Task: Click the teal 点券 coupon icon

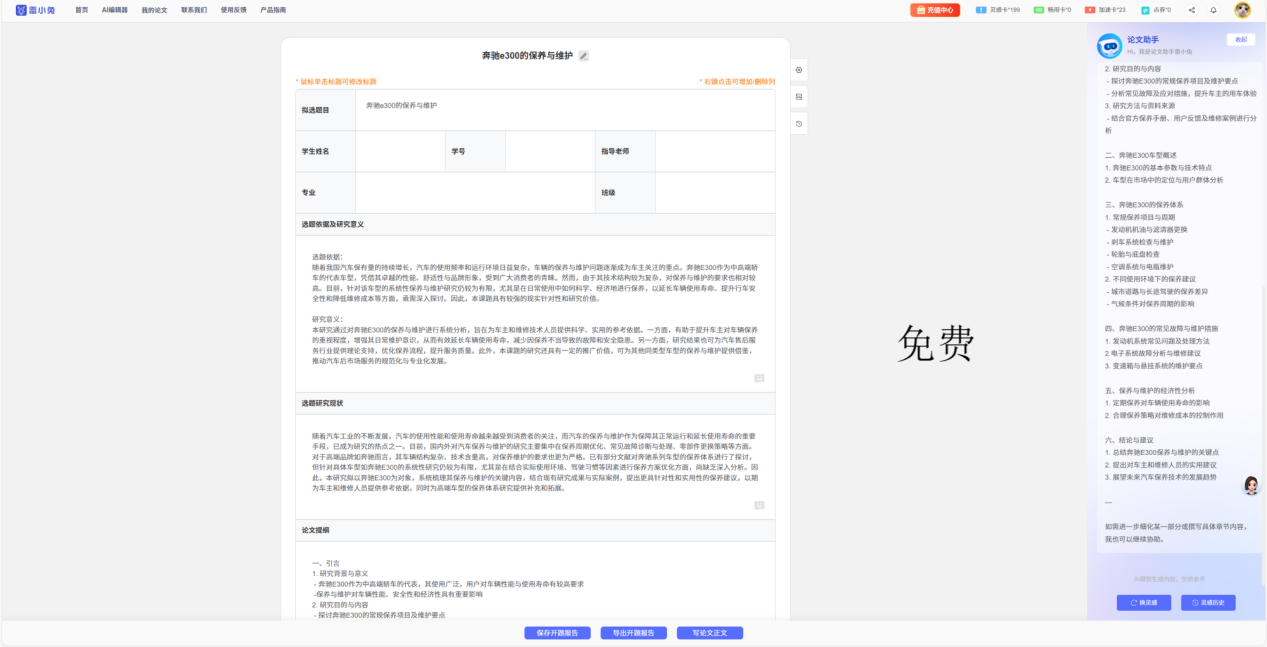Action: click(1145, 10)
